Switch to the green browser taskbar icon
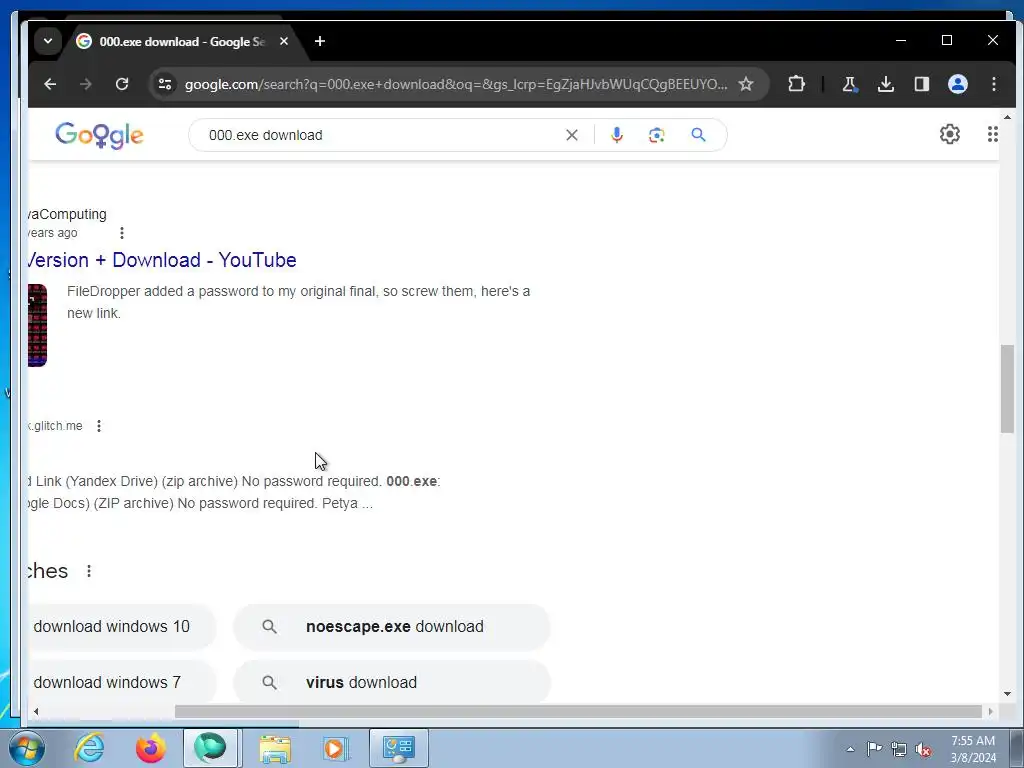The width and height of the screenshot is (1024, 768). point(210,748)
